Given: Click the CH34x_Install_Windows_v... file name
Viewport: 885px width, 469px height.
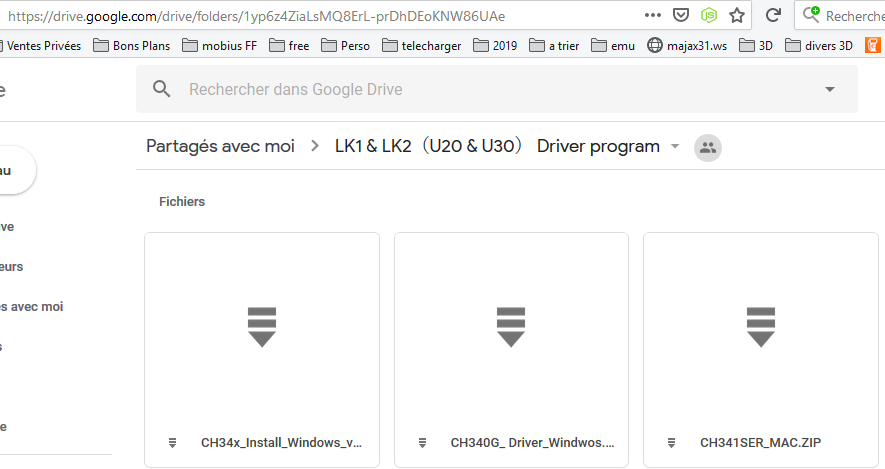Looking at the screenshot, I should pyautogui.click(x=282, y=443).
